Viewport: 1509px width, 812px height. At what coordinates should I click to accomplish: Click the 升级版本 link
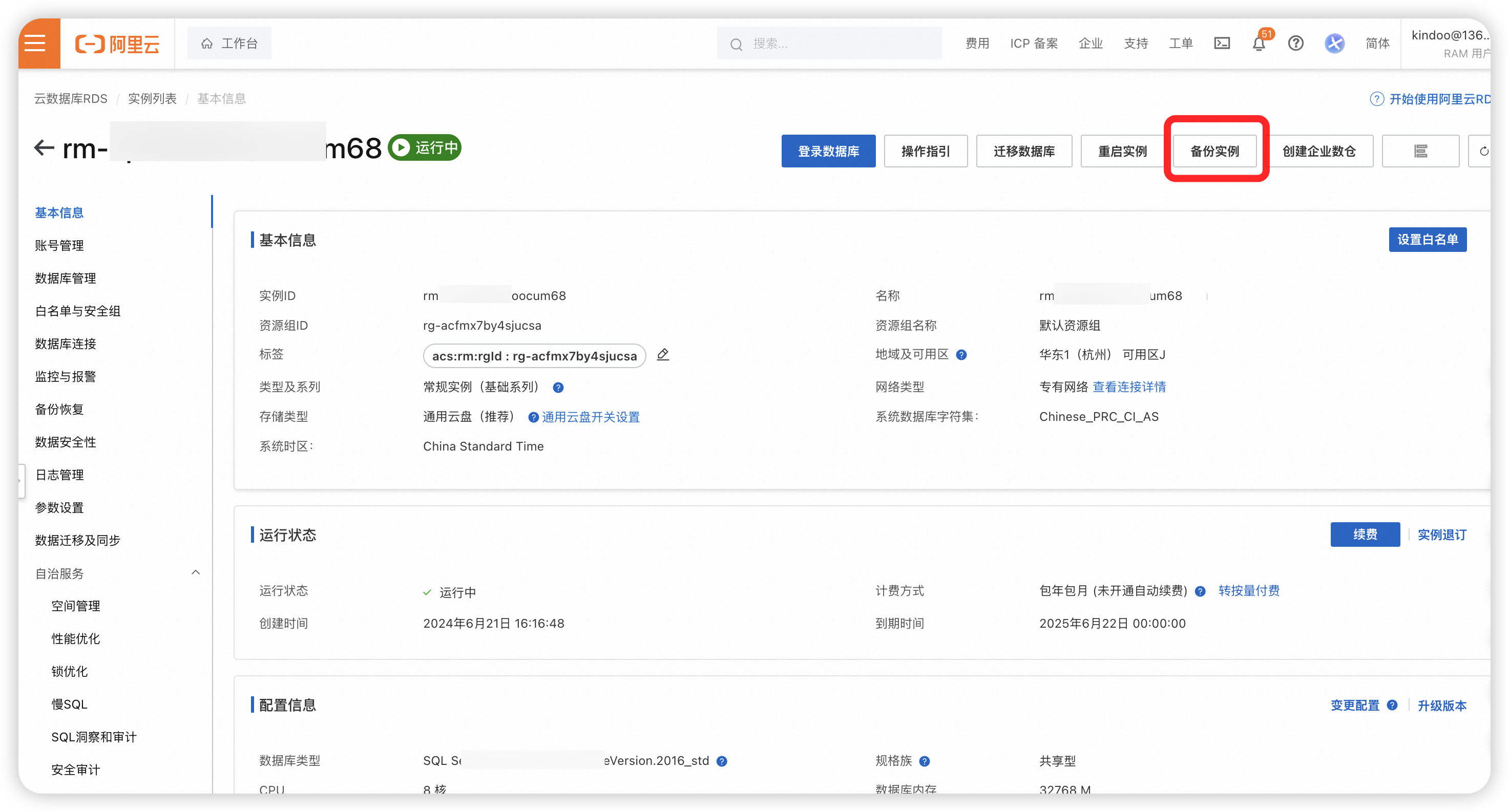point(1441,706)
